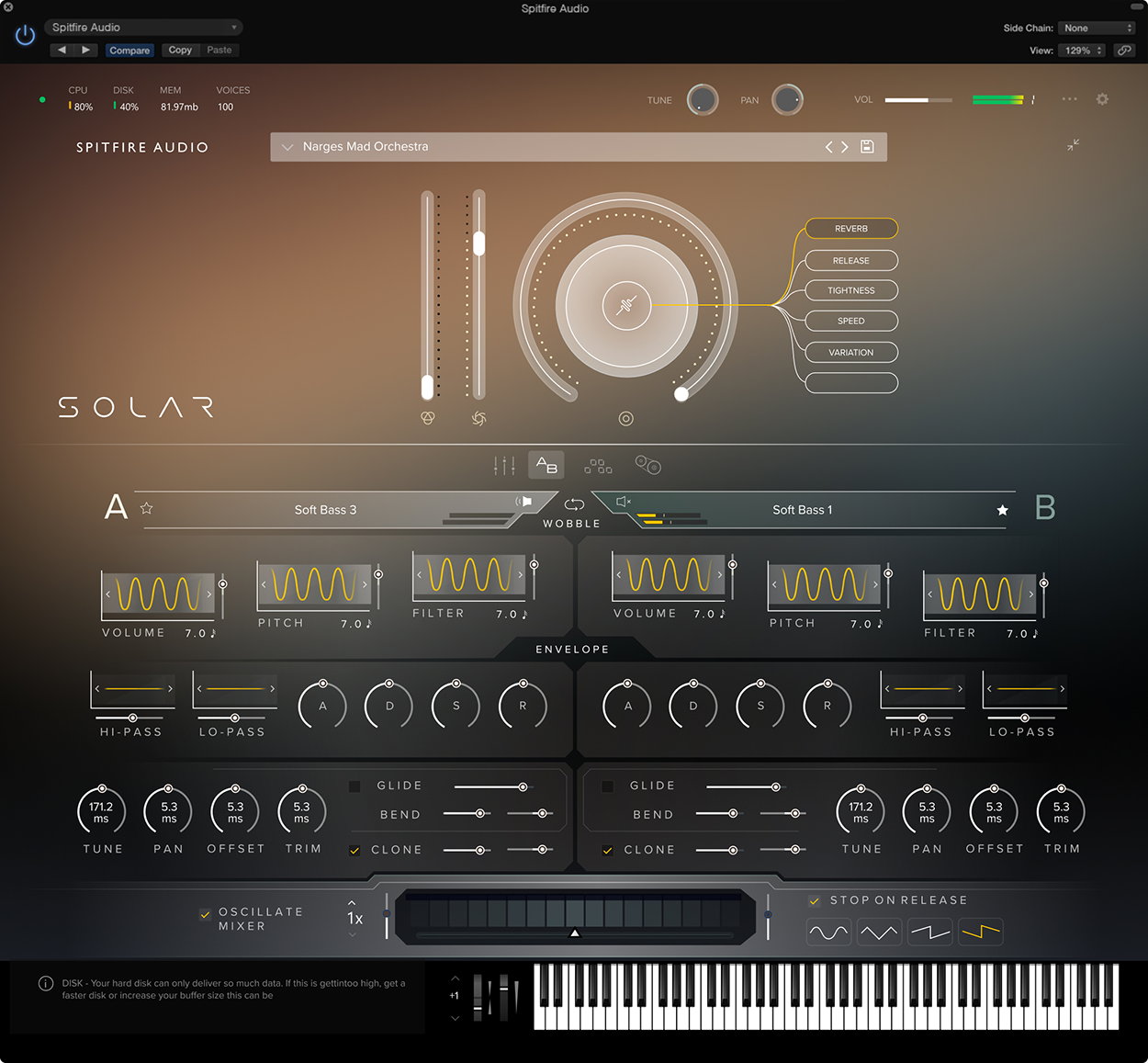Click the Copy button

pyautogui.click(x=180, y=50)
